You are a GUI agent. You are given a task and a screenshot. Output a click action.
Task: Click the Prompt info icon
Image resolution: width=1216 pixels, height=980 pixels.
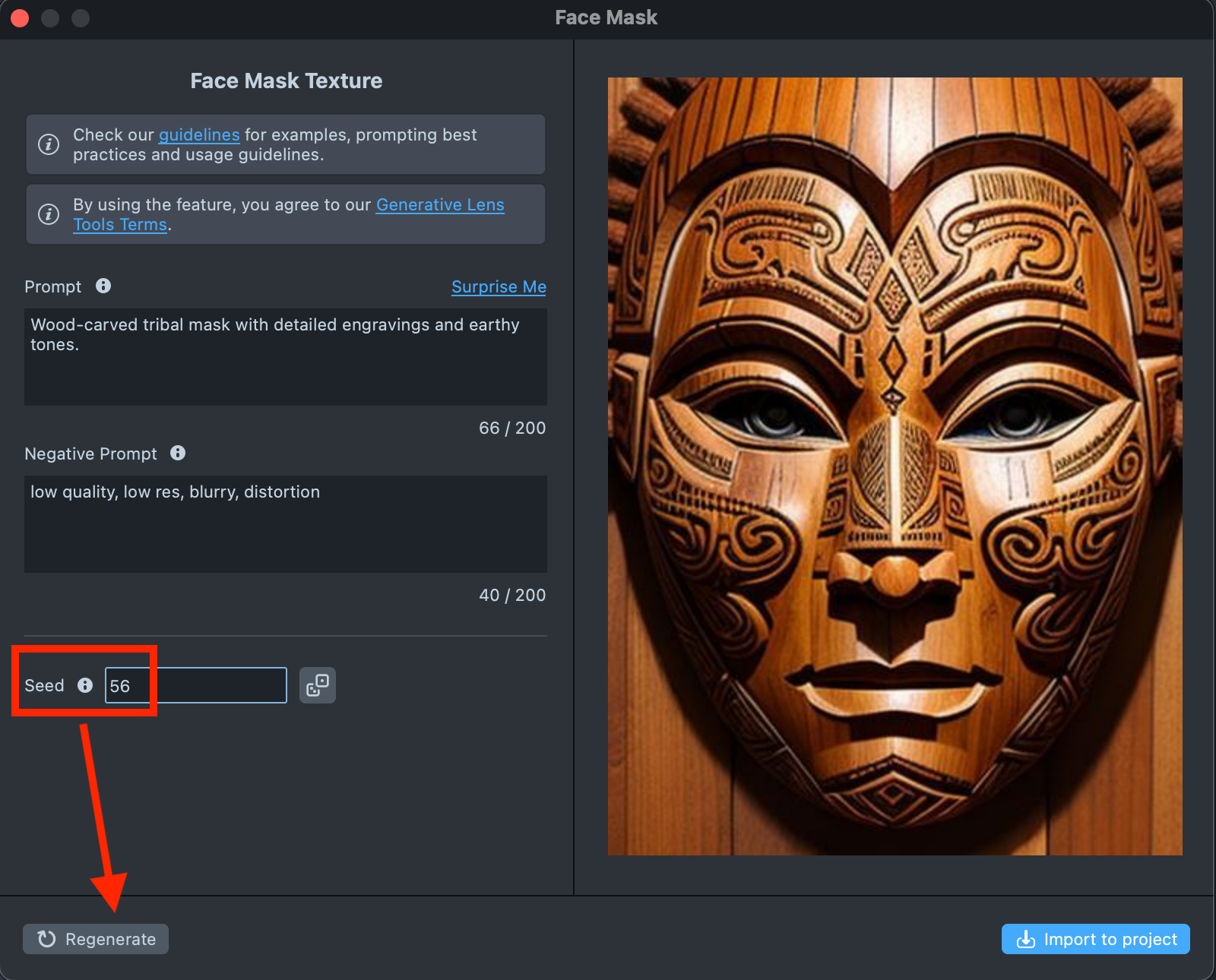(103, 286)
